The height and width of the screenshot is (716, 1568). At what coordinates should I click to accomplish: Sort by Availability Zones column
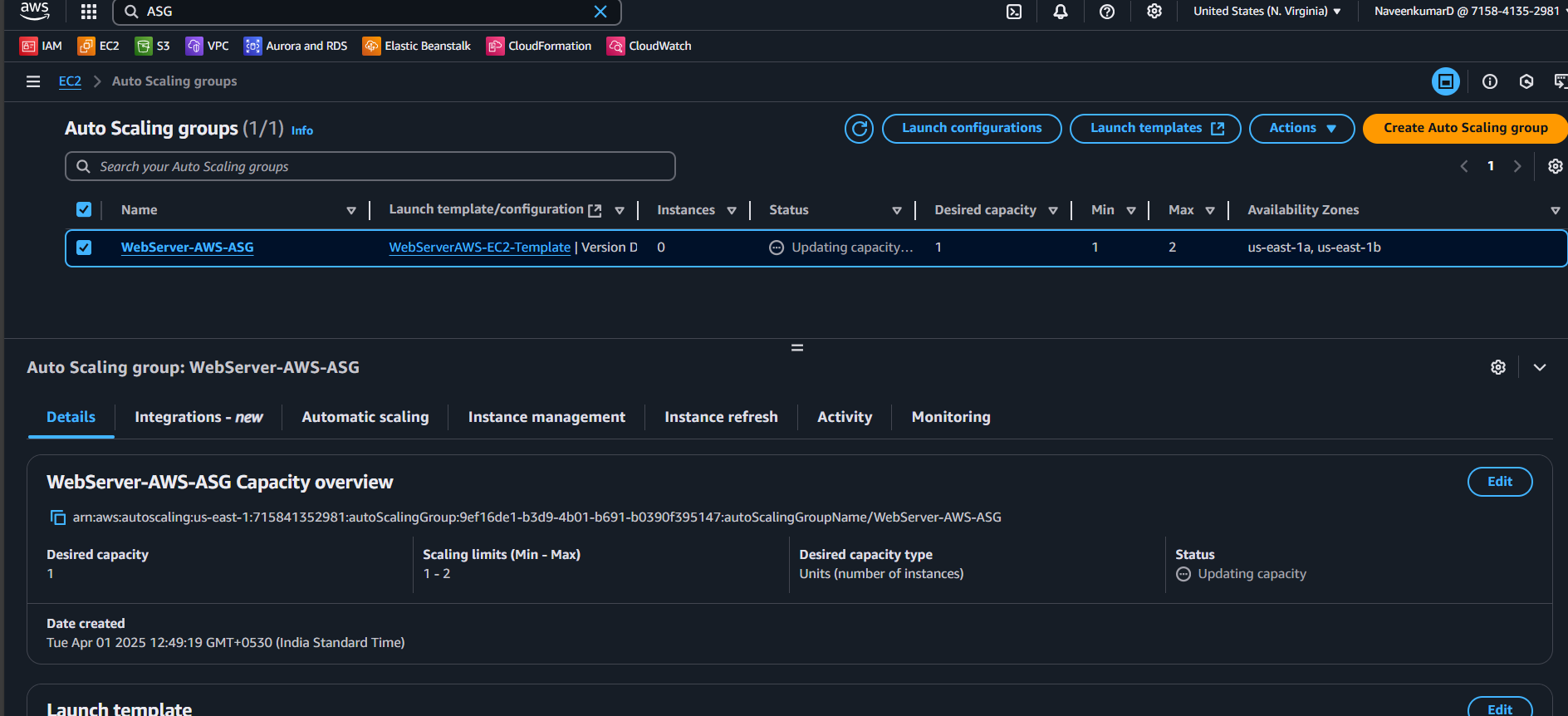click(x=1556, y=211)
